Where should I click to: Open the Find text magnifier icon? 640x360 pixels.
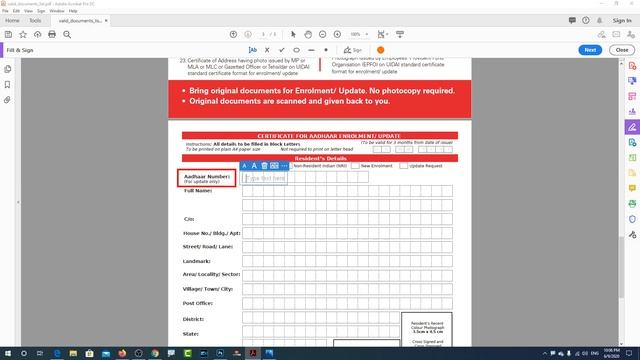click(67, 35)
